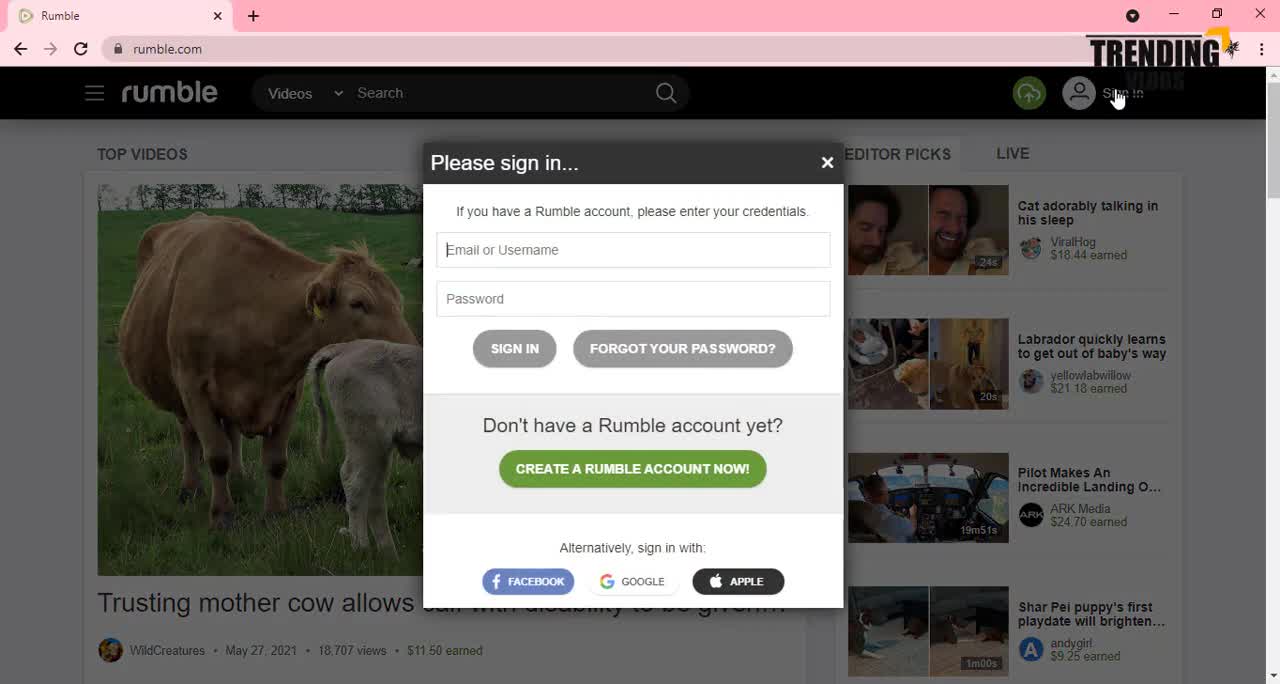Switch to the LIVE tab
The width and height of the screenshot is (1280, 684).
click(x=1013, y=153)
